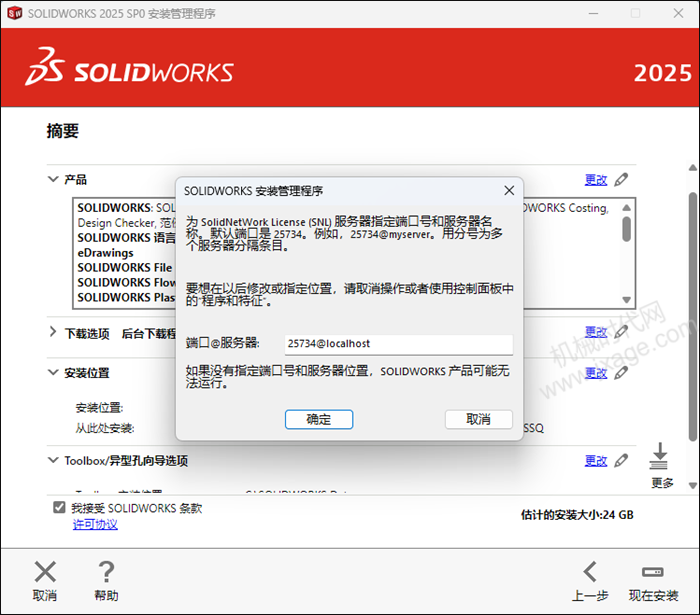Close the SOLIDWORKS 安装管理程序 dialog
Image resolution: width=700 pixels, height=615 pixels.
[509, 191]
